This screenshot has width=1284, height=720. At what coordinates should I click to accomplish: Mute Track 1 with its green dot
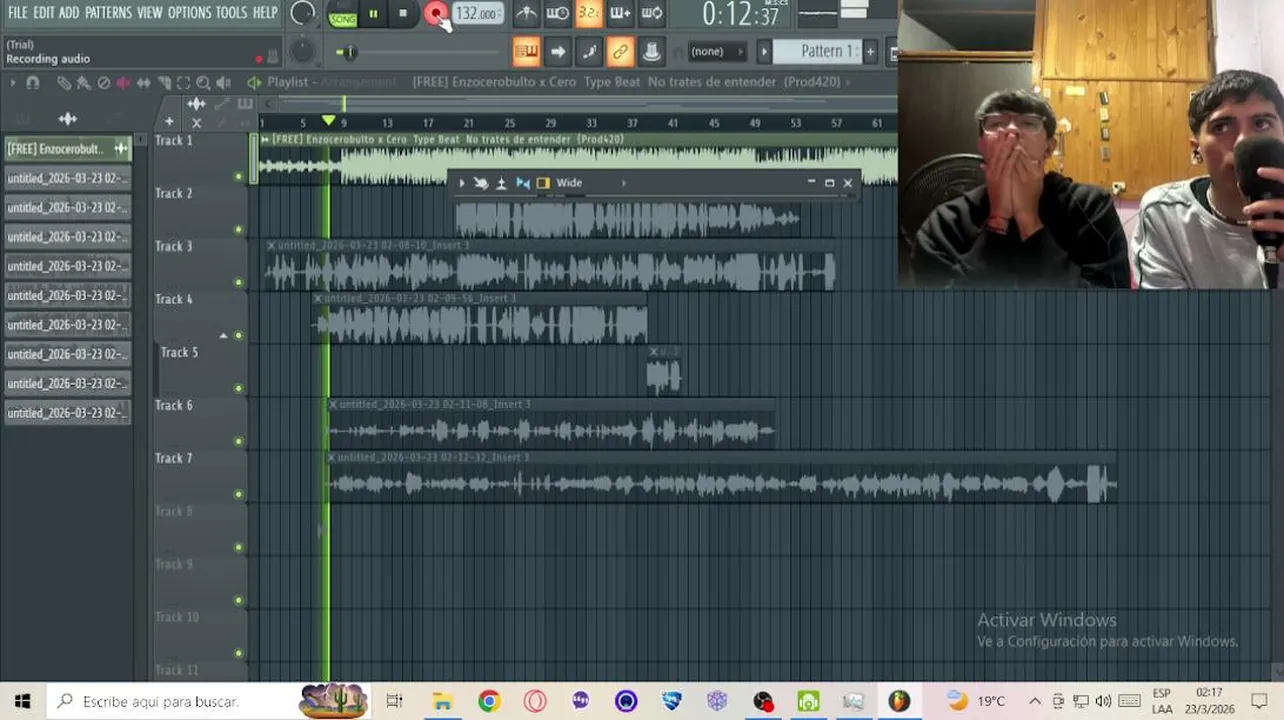pyautogui.click(x=238, y=177)
